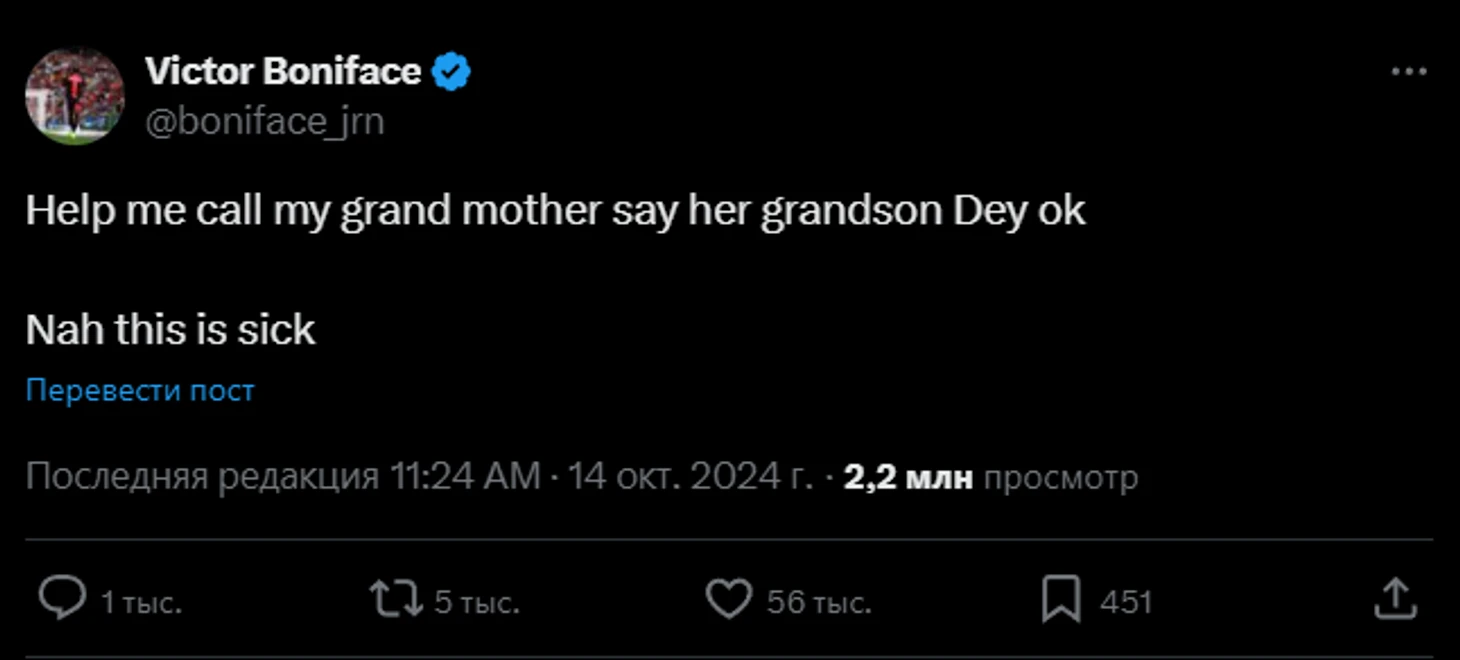This screenshot has width=1460, height=660.
Task: Click the "Nah this is sick" text
Action: (171, 330)
